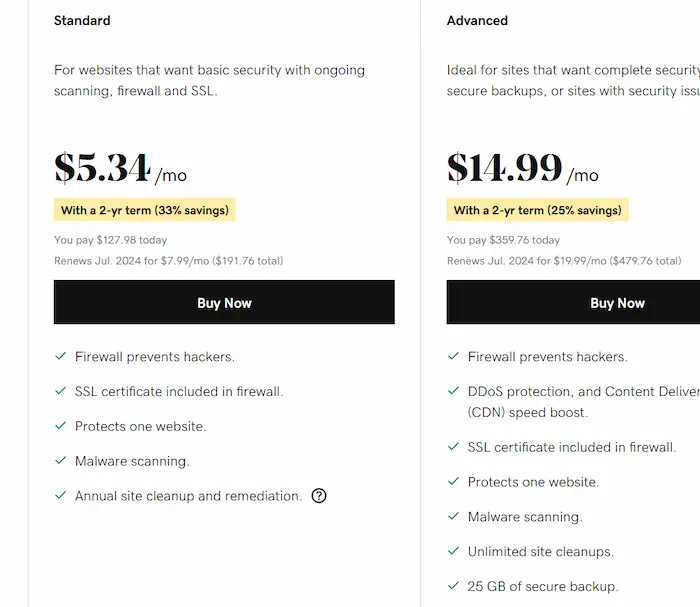Select the Standard plan heading

point(82,20)
